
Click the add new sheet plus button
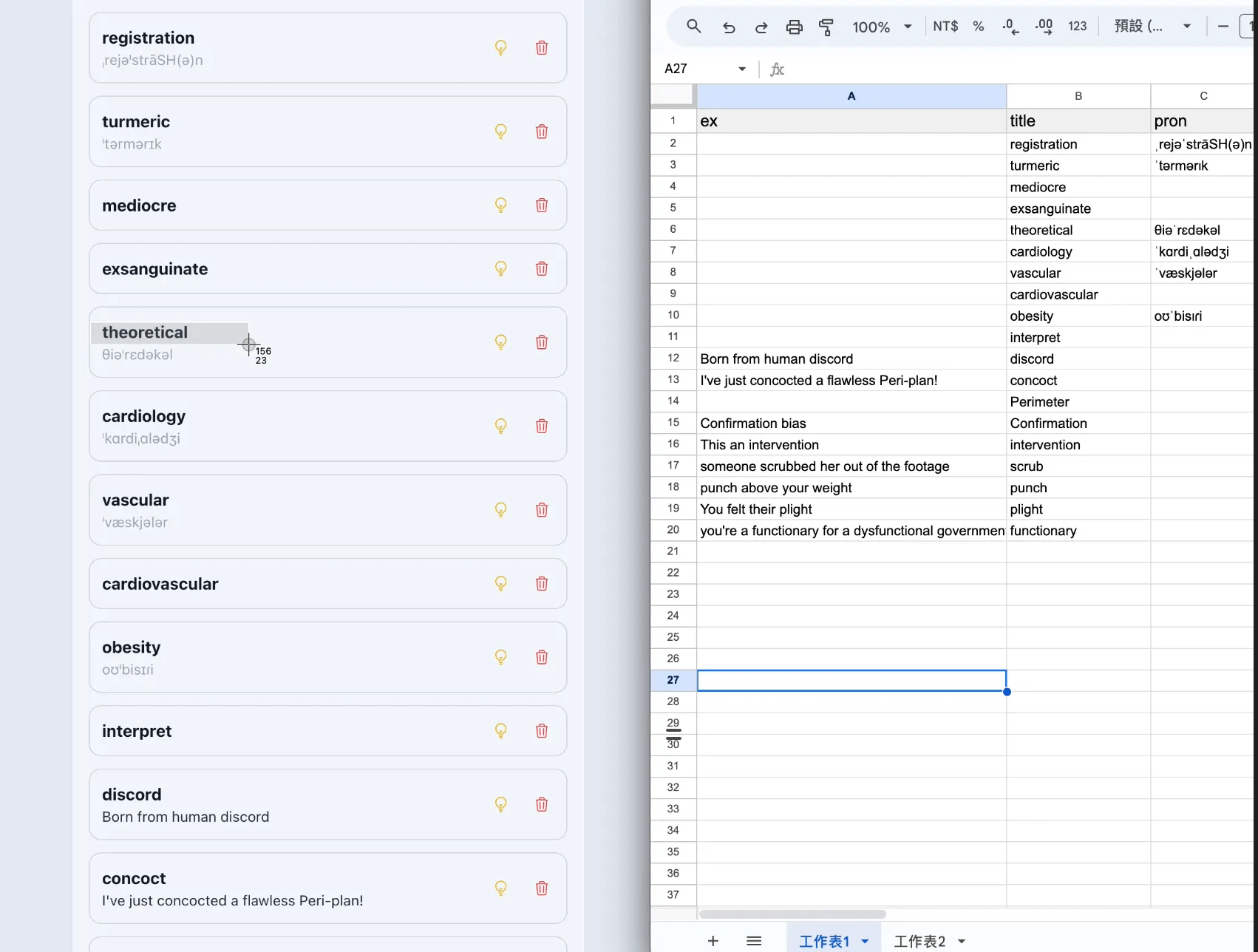713,941
